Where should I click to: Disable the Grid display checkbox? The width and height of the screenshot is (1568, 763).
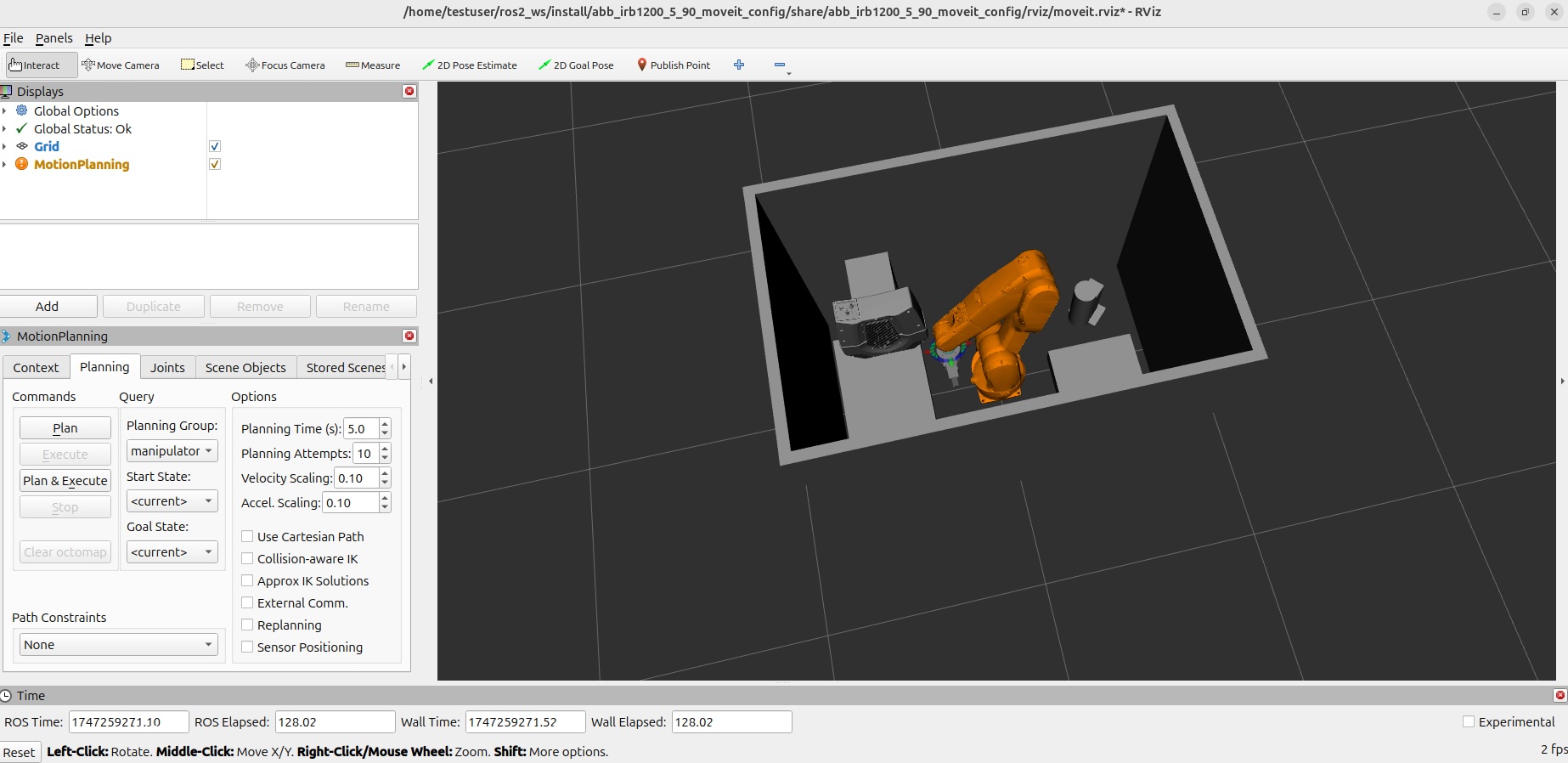tap(215, 146)
